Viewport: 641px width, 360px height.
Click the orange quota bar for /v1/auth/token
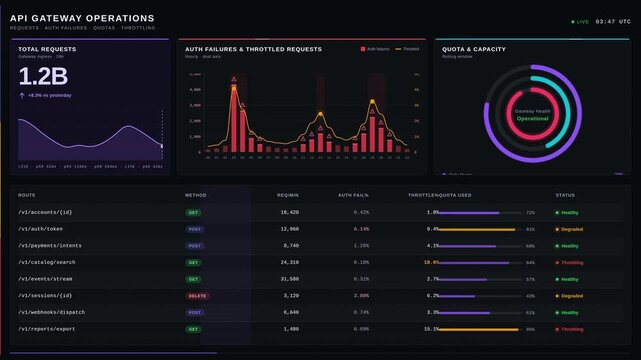point(480,230)
